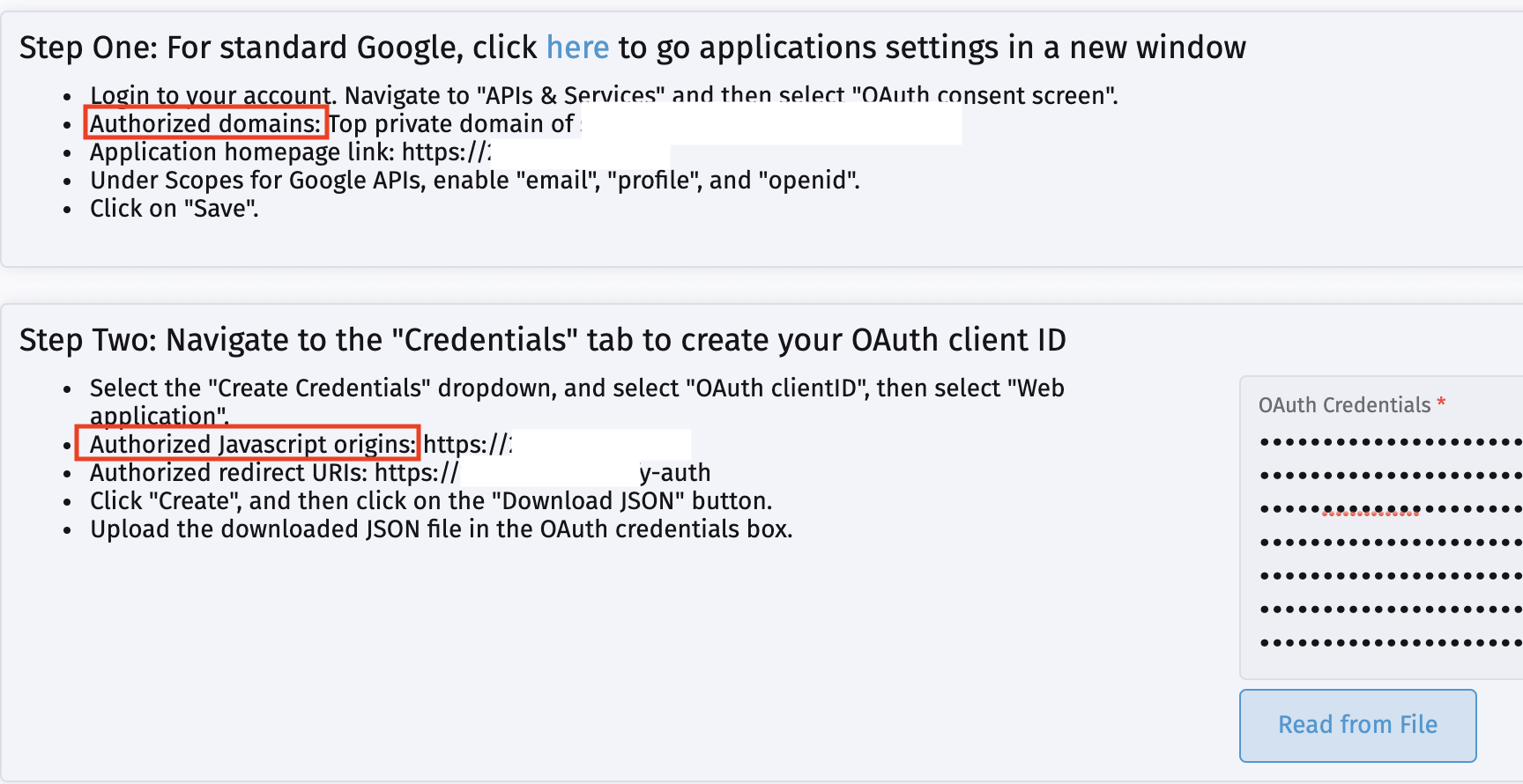This screenshot has height=784, width=1523.
Task: Click the 'Application homepage link' line
Action: point(291,152)
